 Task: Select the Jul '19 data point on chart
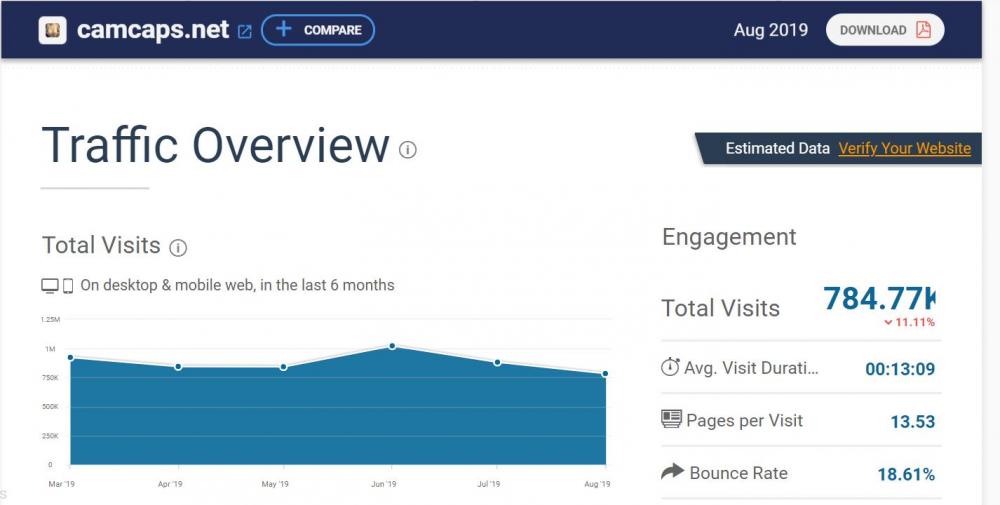click(498, 362)
